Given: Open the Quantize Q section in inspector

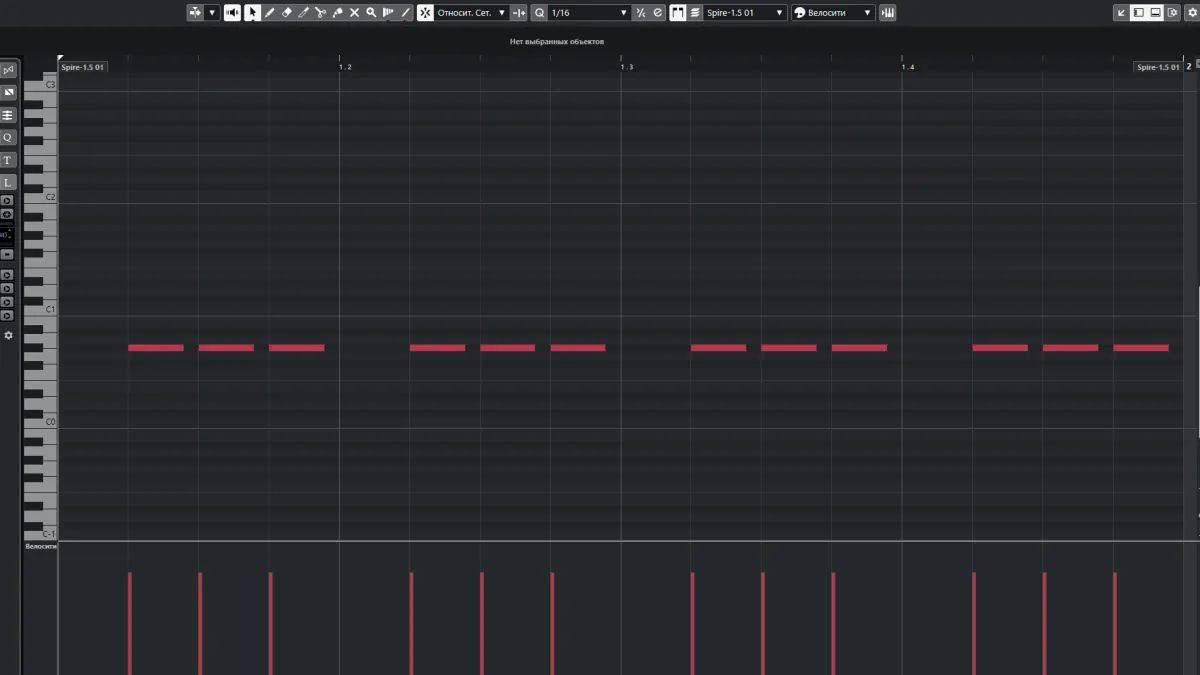Looking at the screenshot, I should click(x=8, y=137).
